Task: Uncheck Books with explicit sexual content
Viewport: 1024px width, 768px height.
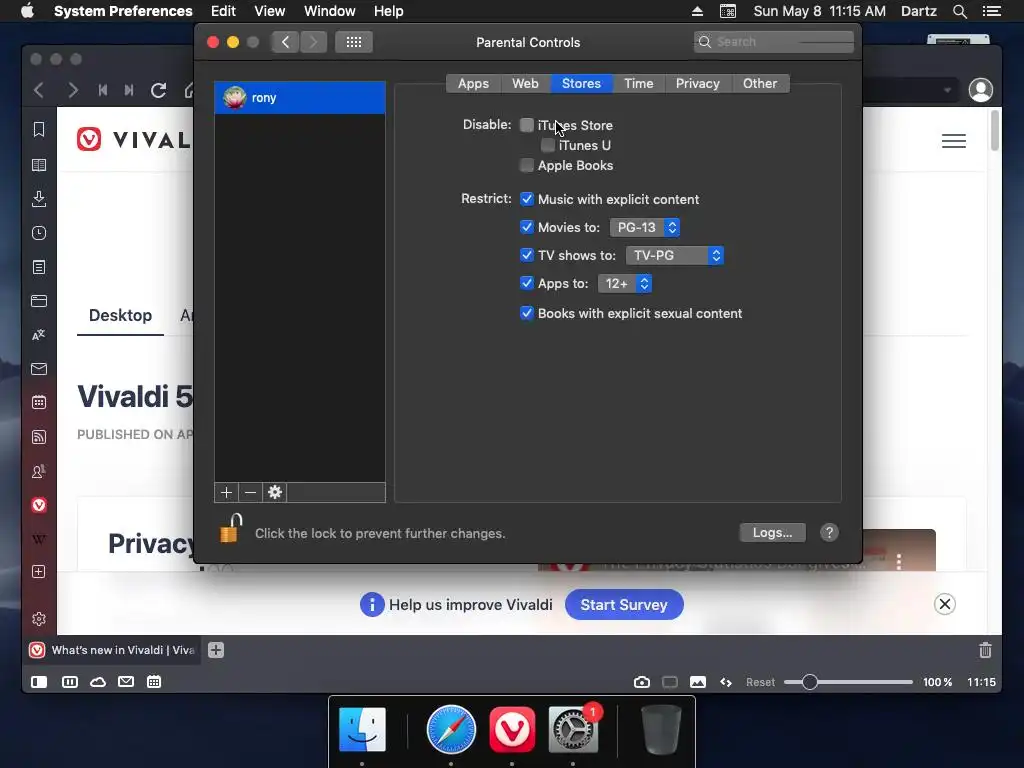Action: pyautogui.click(x=526, y=313)
